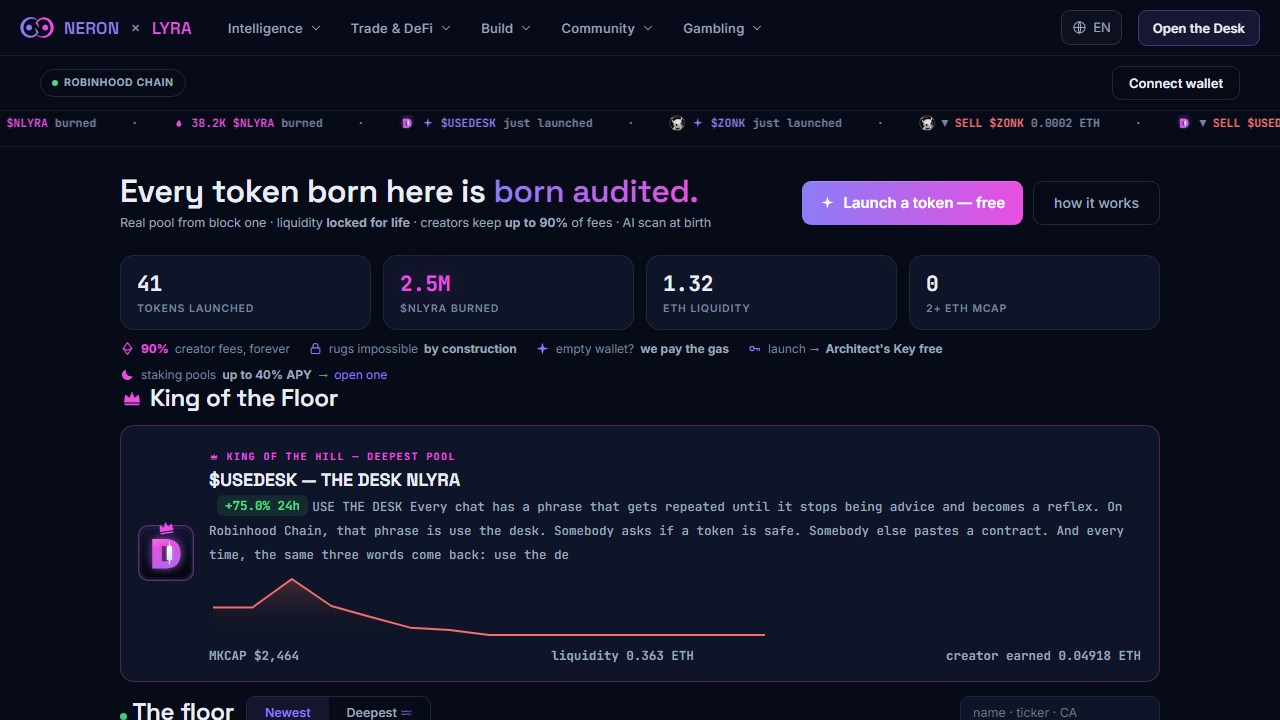Follow the open one staking link
The height and width of the screenshot is (720, 1280).
(361, 375)
